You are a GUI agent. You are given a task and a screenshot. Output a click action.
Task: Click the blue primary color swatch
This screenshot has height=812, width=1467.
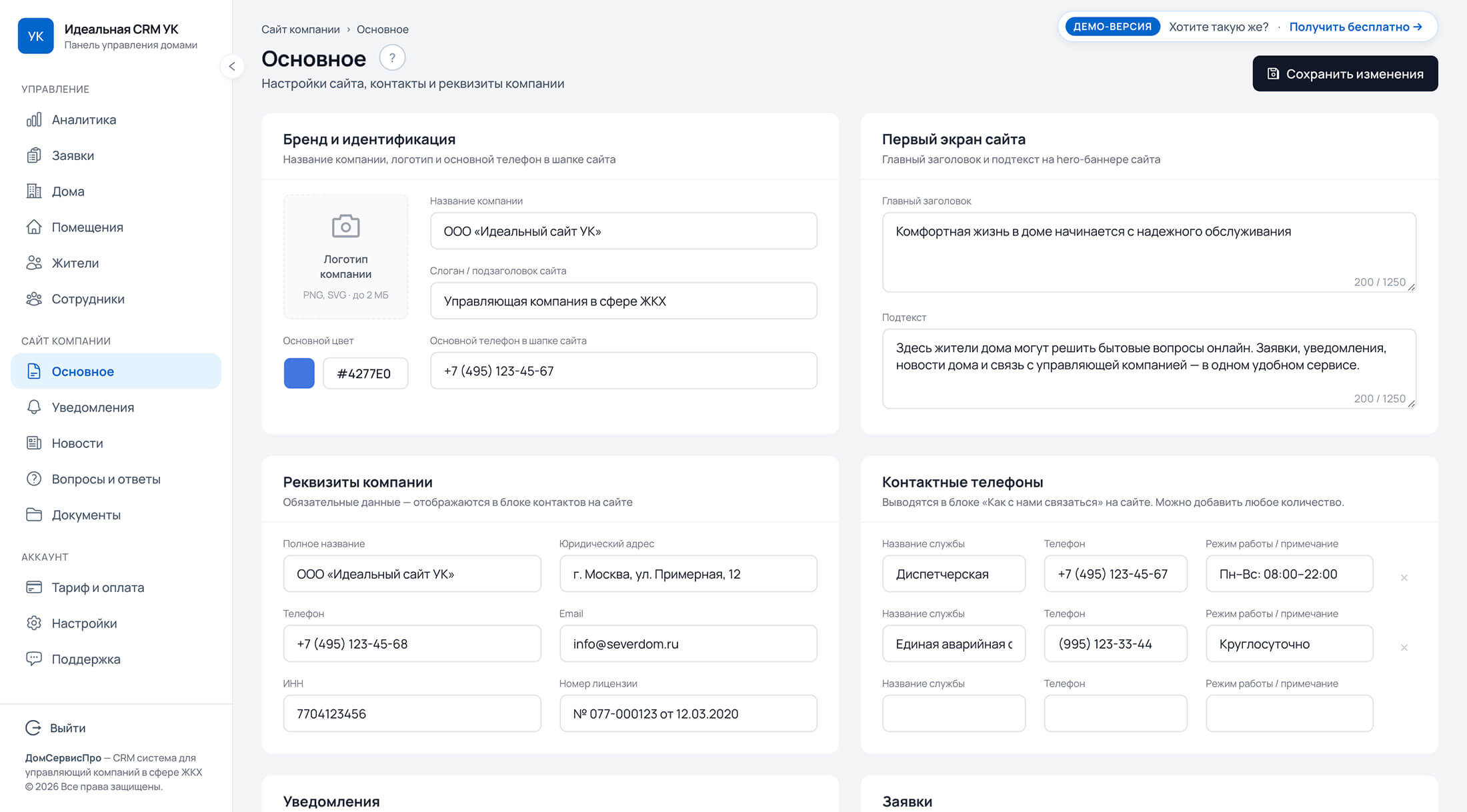click(x=299, y=373)
